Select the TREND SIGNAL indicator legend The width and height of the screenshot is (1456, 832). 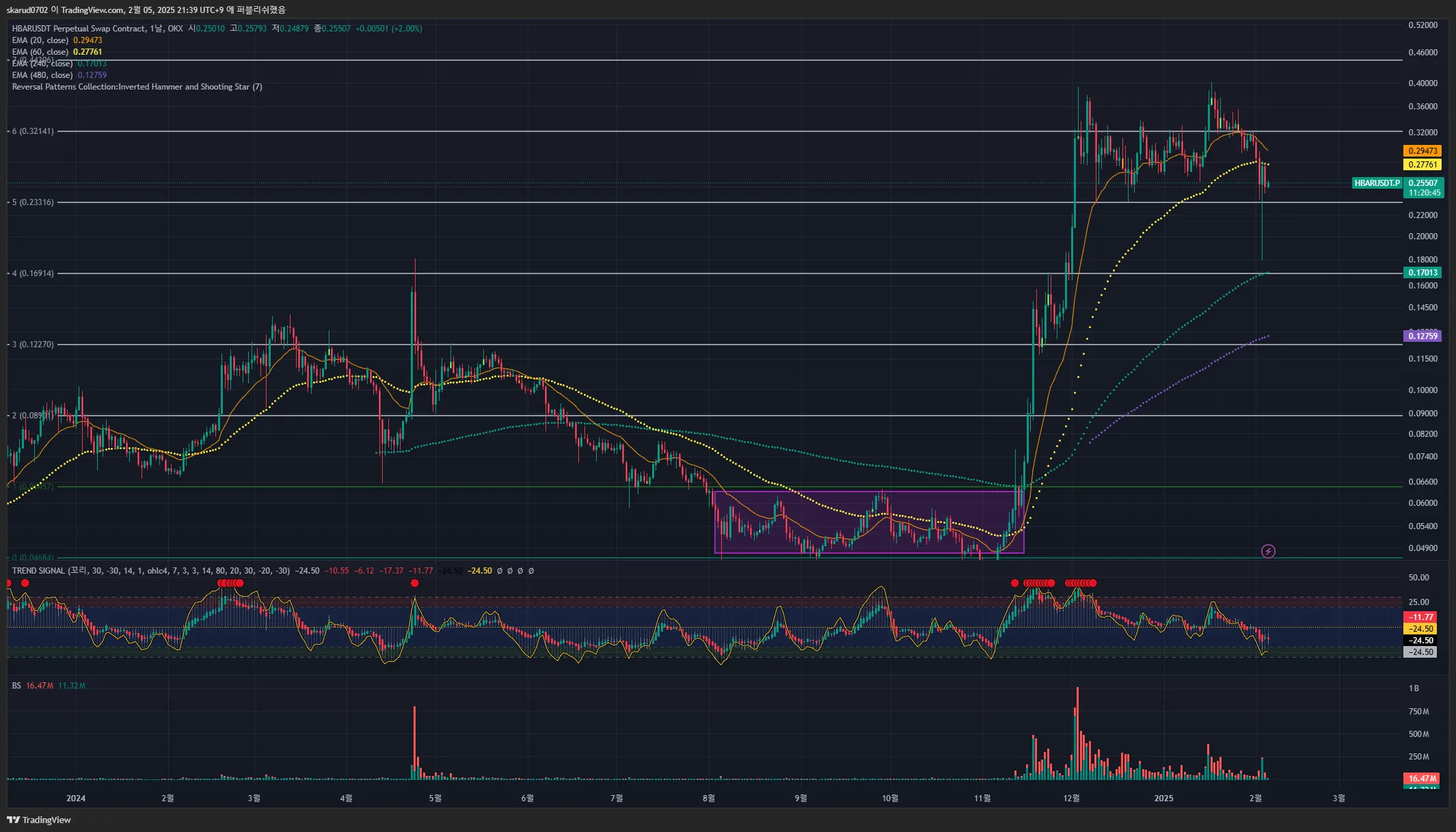point(150,571)
